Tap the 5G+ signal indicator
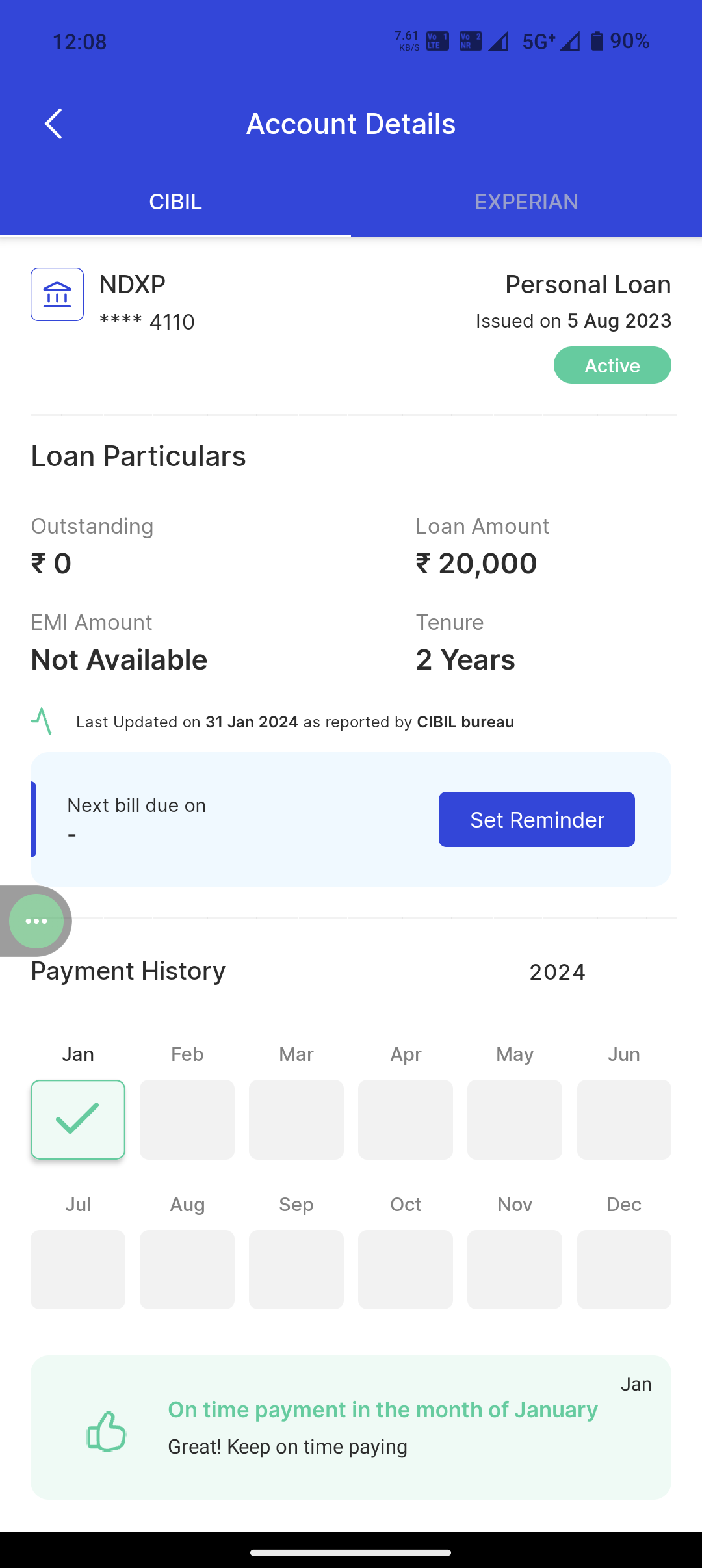 539,42
